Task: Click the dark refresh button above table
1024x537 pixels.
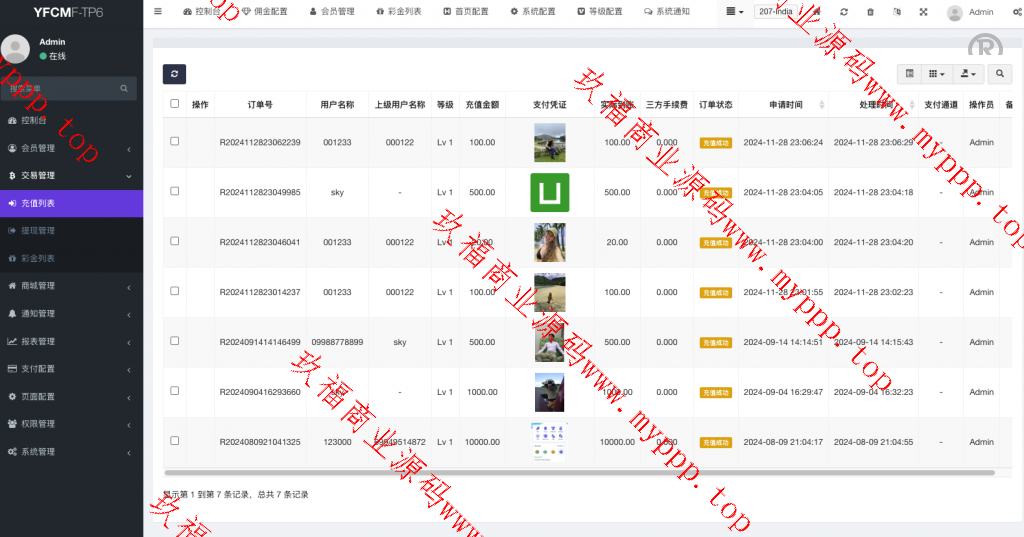Action: click(174, 74)
